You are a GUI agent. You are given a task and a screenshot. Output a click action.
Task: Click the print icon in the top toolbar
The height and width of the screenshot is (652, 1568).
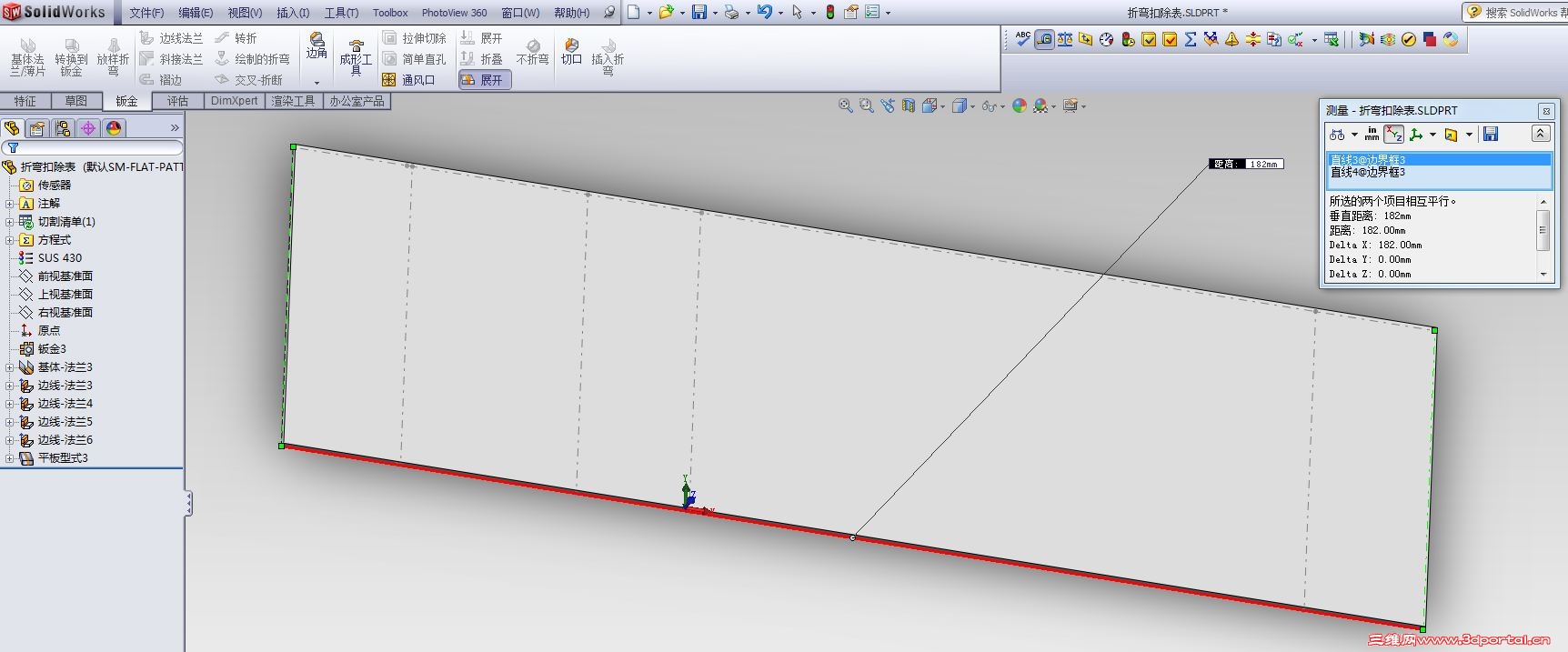pyautogui.click(x=731, y=12)
